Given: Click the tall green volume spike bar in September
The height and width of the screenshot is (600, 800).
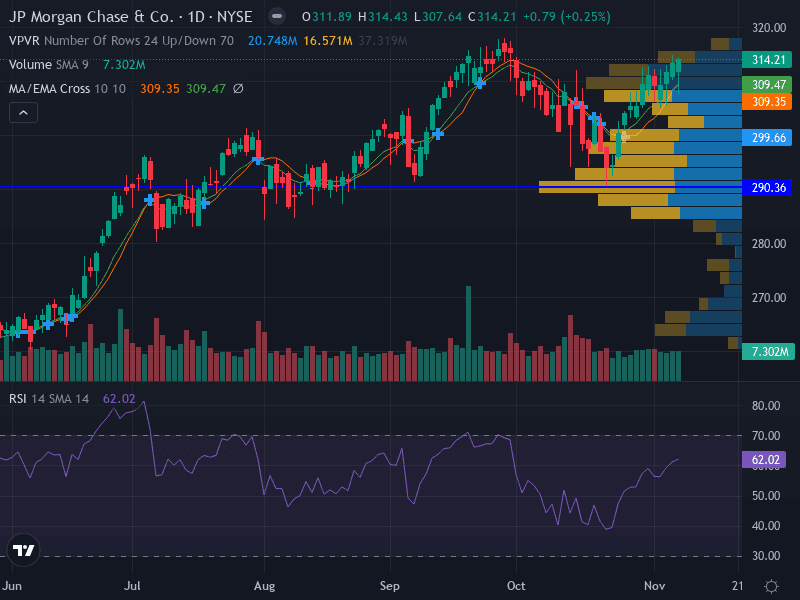Looking at the screenshot, I should pyautogui.click(x=468, y=334).
